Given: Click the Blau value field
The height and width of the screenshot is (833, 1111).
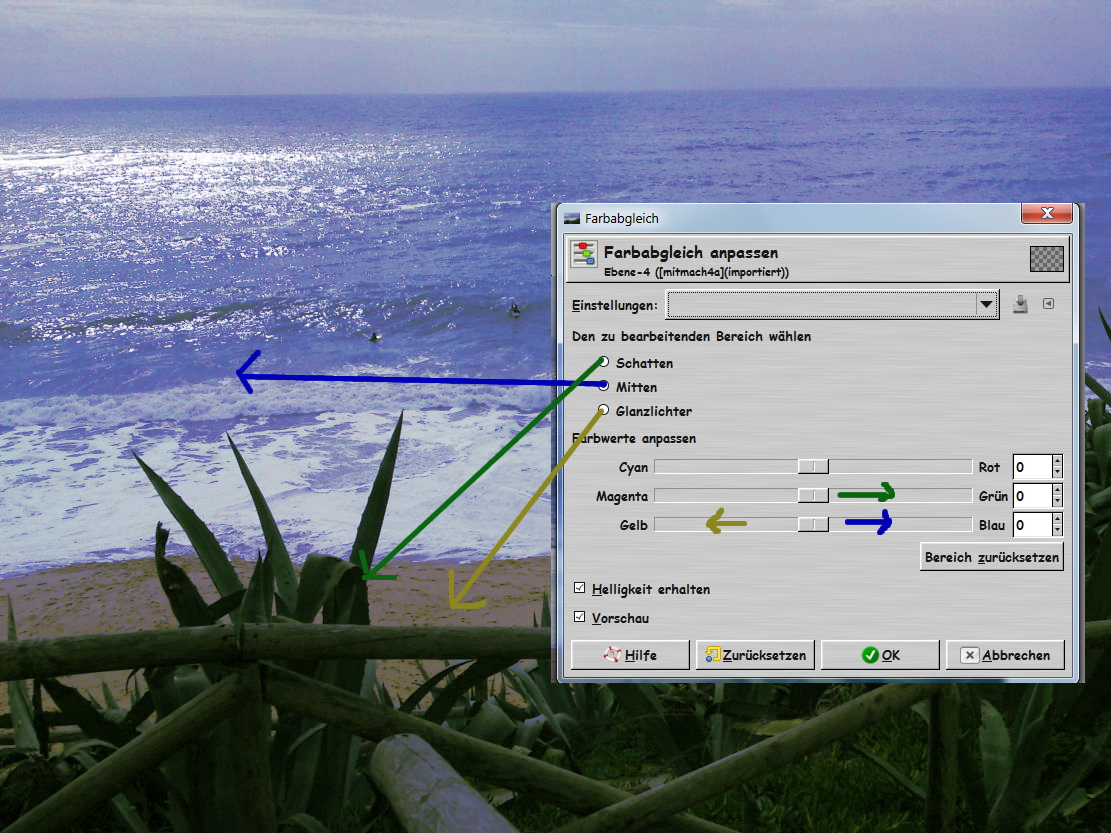Looking at the screenshot, I should pos(1032,525).
